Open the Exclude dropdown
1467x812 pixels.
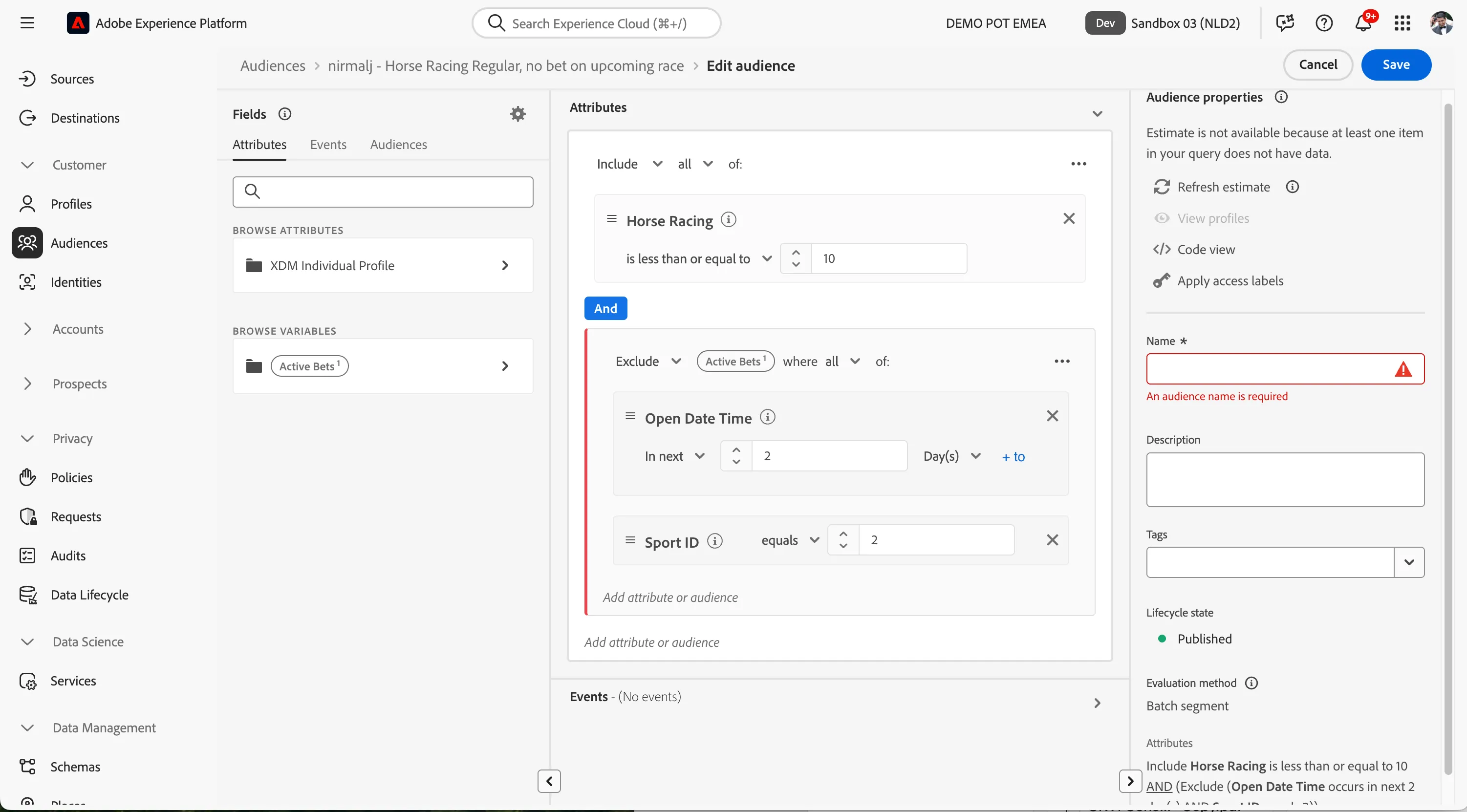click(648, 362)
